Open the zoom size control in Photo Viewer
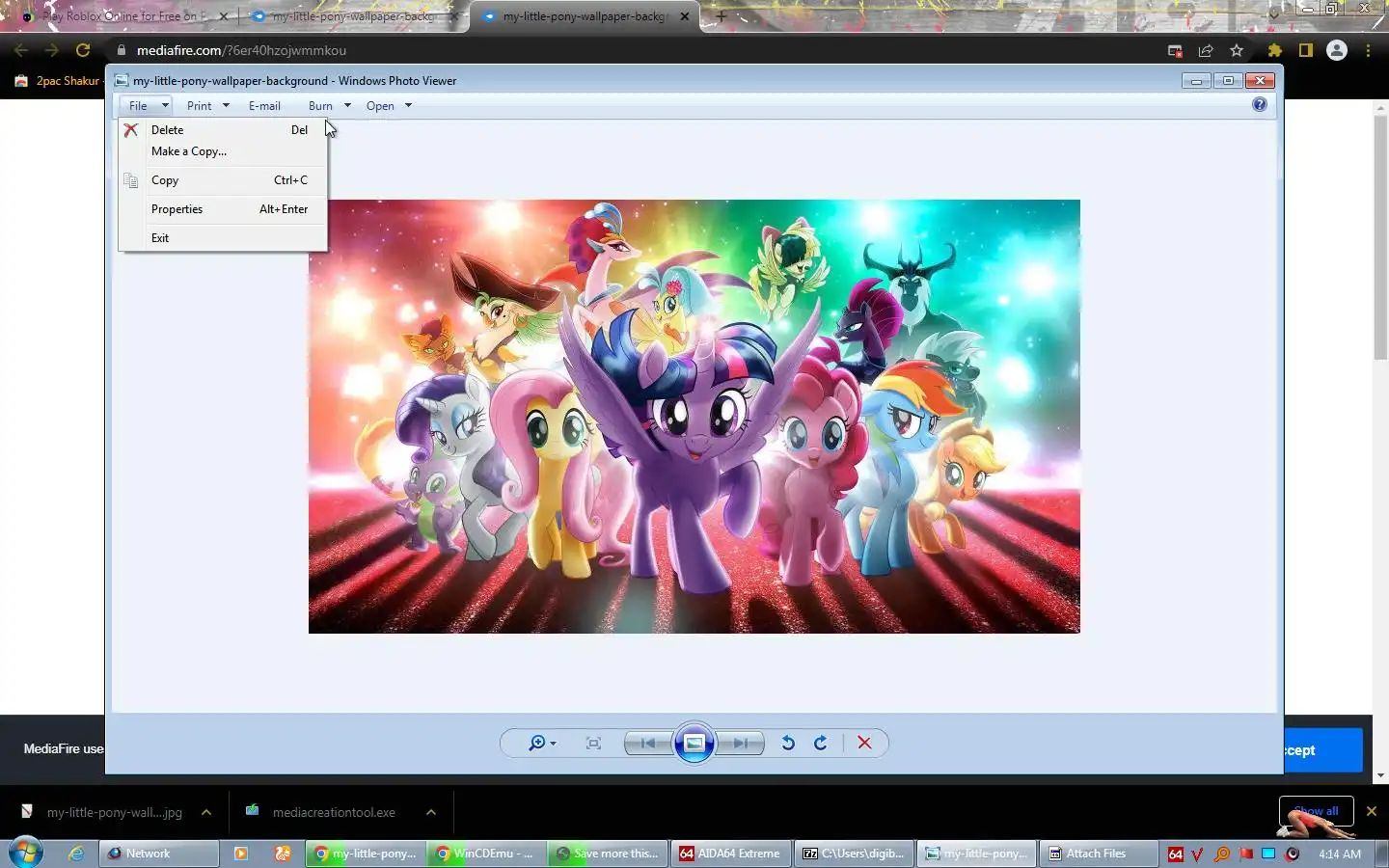 pyautogui.click(x=542, y=743)
